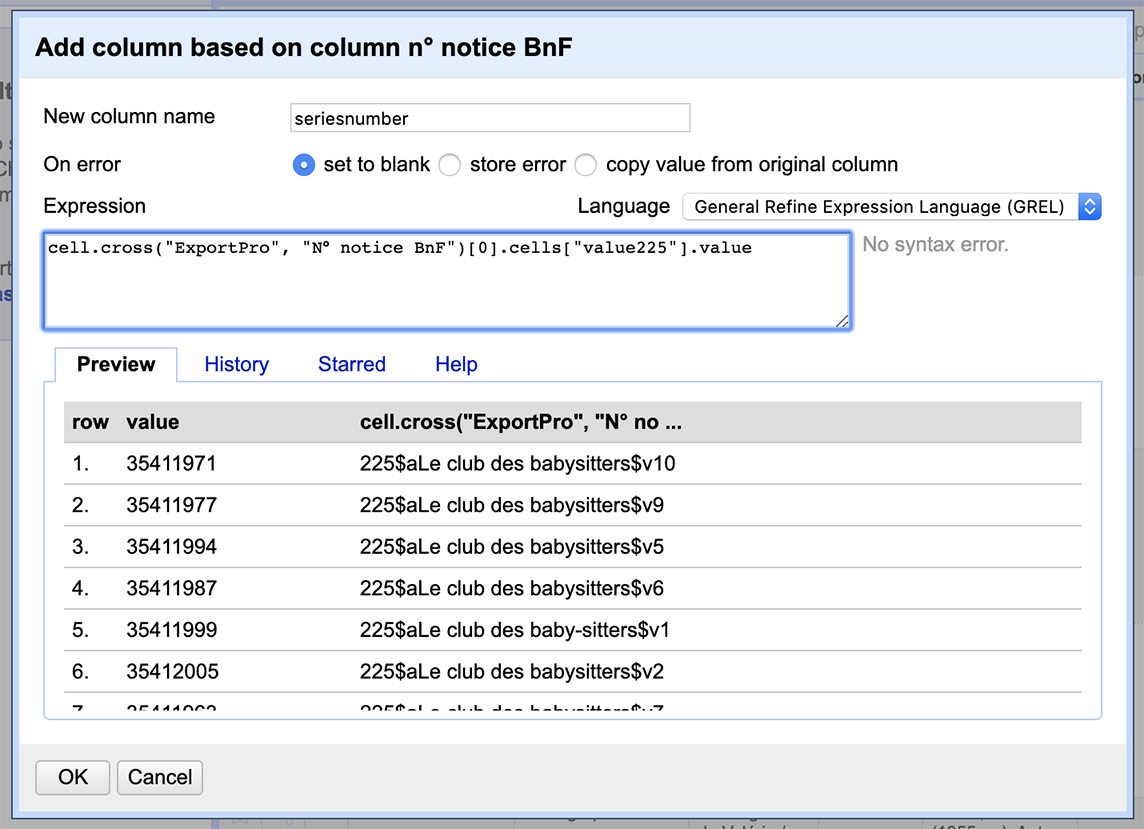Grab the expression box resize handle
The width and height of the screenshot is (1144, 829).
pos(842,321)
